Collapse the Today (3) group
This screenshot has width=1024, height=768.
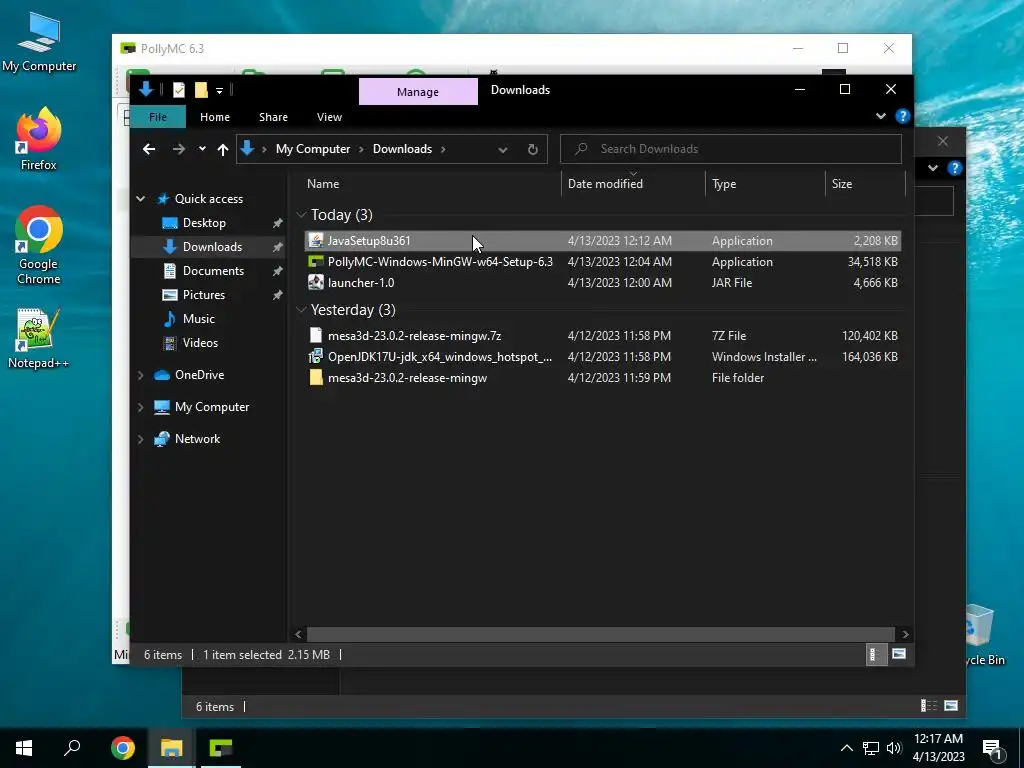(301, 215)
